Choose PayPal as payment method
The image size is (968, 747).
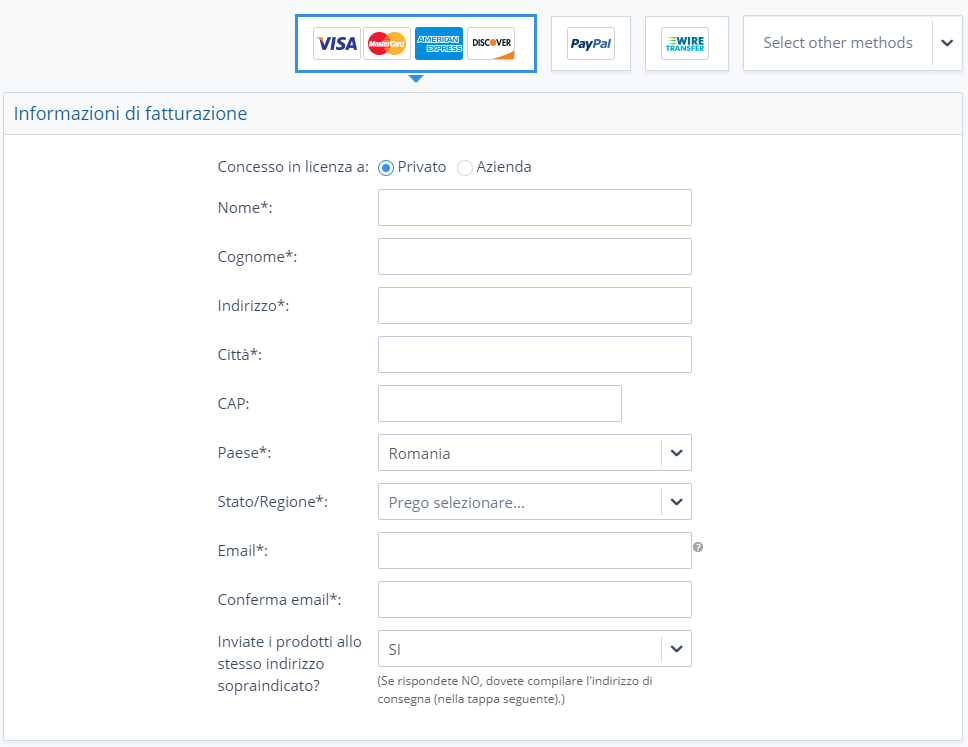tap(591, 43)
